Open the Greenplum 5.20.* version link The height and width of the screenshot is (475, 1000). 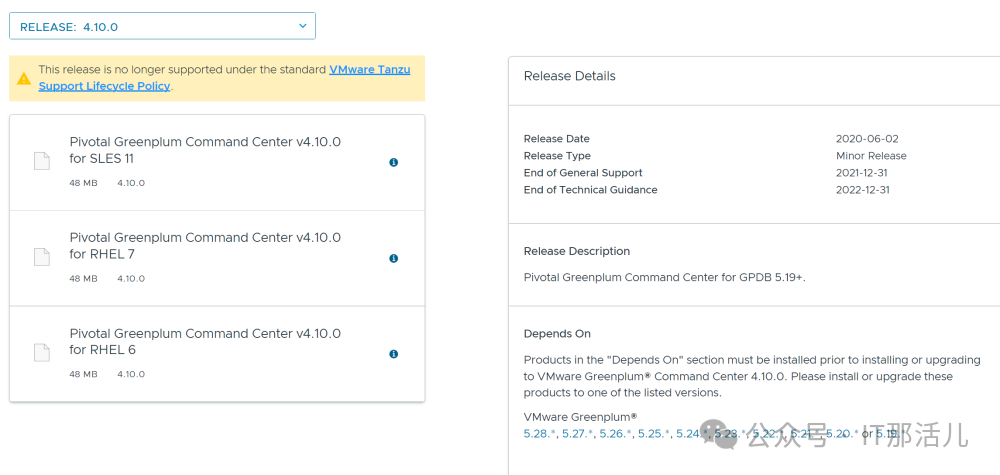(x=841, y=434)
